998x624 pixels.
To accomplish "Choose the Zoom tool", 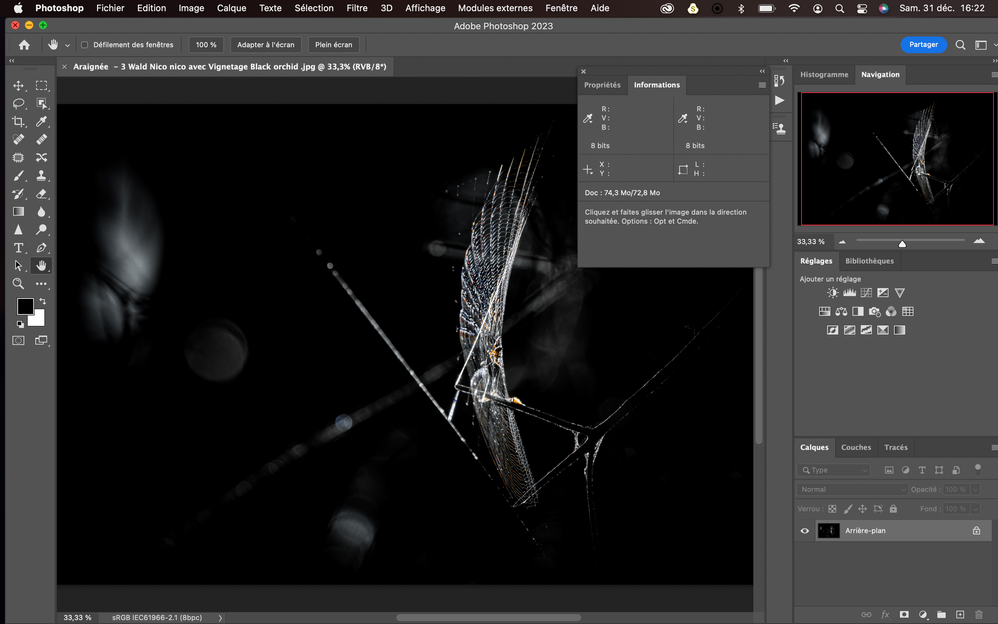I will pyautogui.click(x=18, y=284).
